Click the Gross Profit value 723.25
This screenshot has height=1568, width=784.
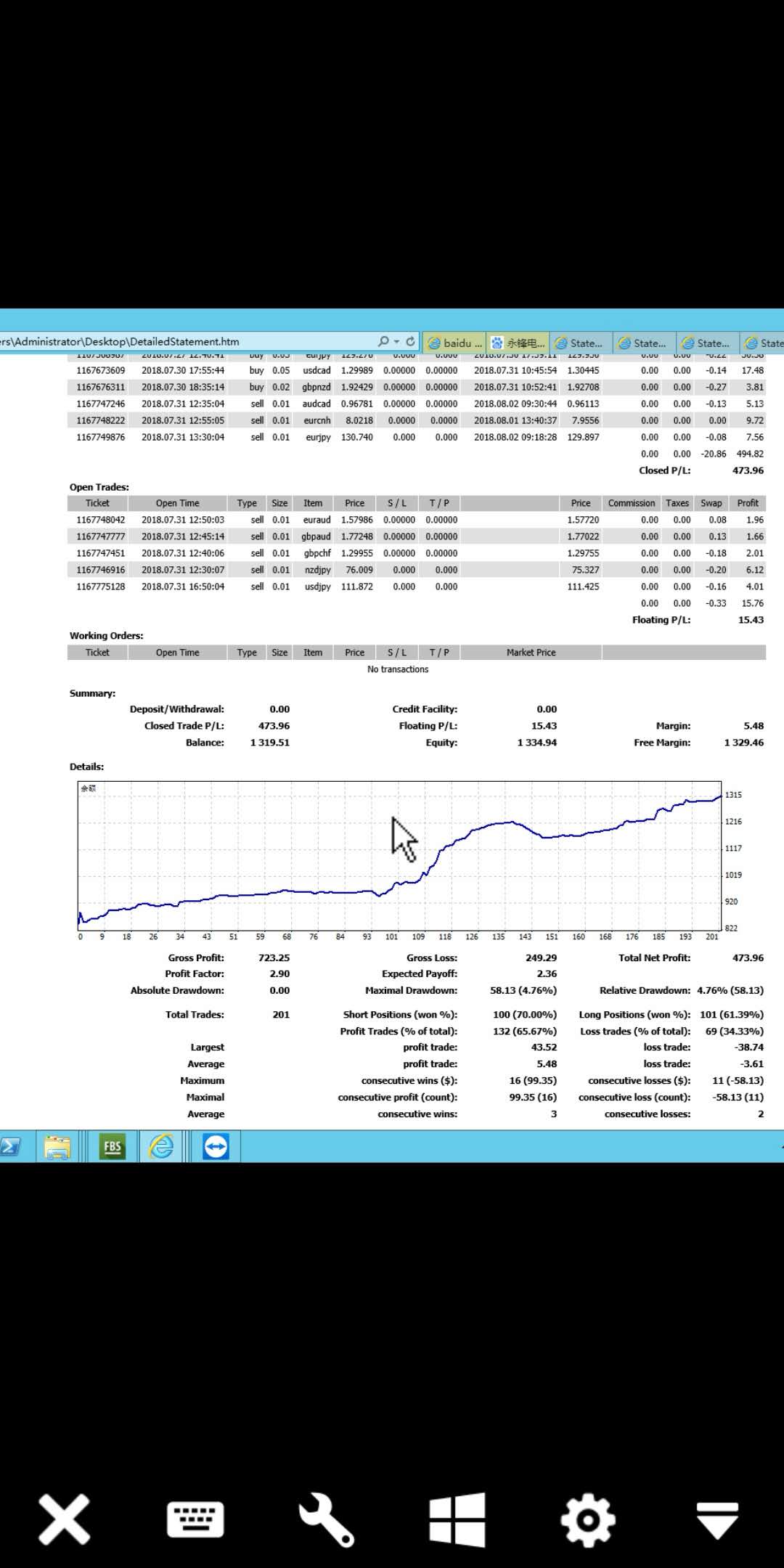pyautogui.click(x=274, y=958)
